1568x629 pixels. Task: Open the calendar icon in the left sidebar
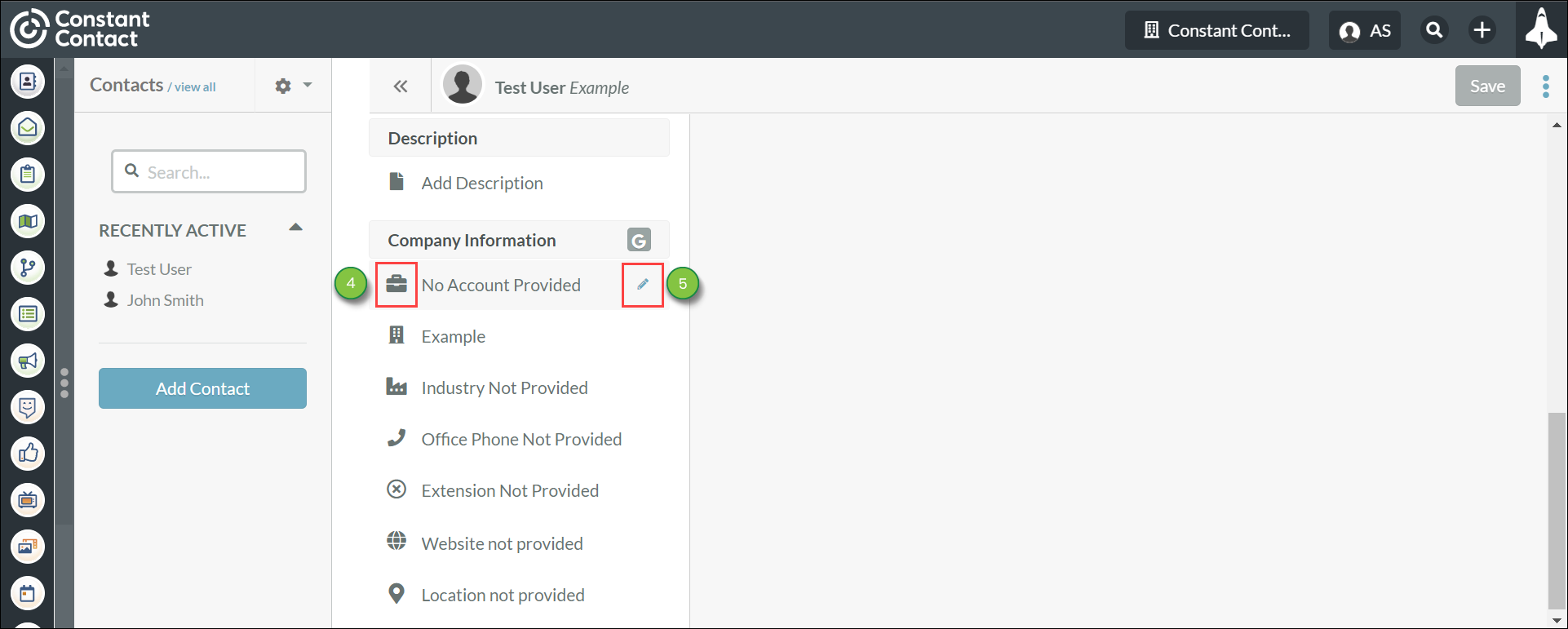(x=28, y=593)
